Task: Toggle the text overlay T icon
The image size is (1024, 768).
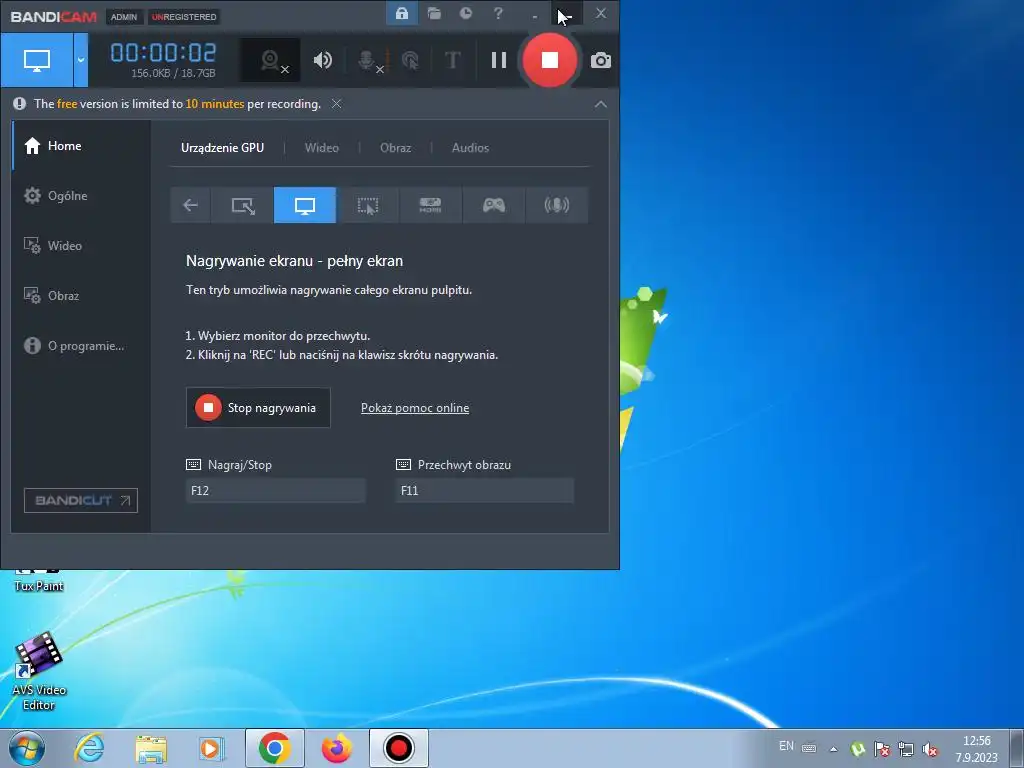Action: [452, 60]
